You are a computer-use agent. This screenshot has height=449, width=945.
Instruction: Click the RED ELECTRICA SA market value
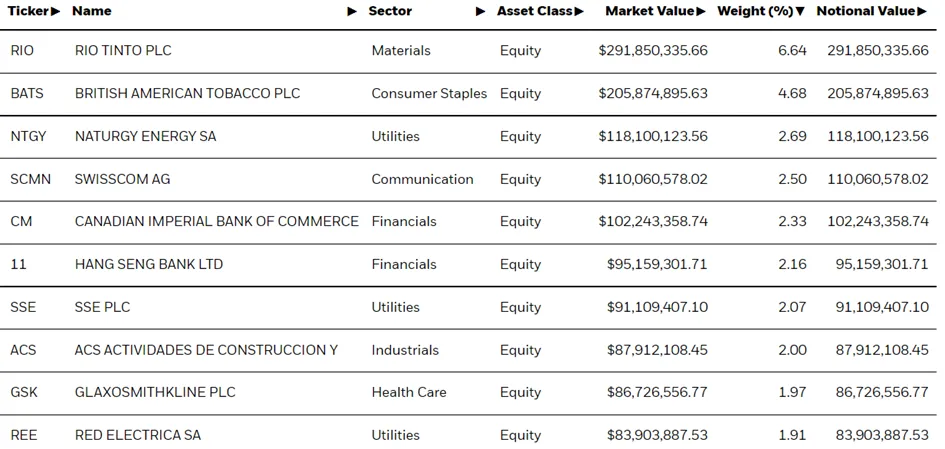pyautogui.click(x=657, y=435)
